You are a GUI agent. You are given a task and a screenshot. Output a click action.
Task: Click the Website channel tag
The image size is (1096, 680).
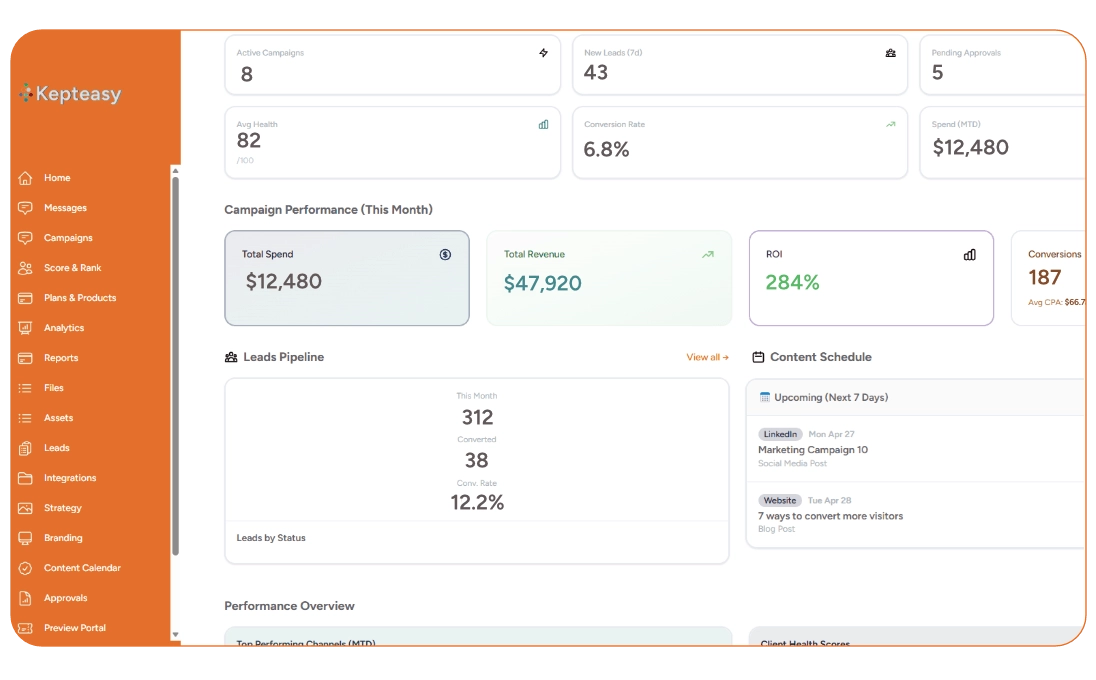(x=779, y=501)
